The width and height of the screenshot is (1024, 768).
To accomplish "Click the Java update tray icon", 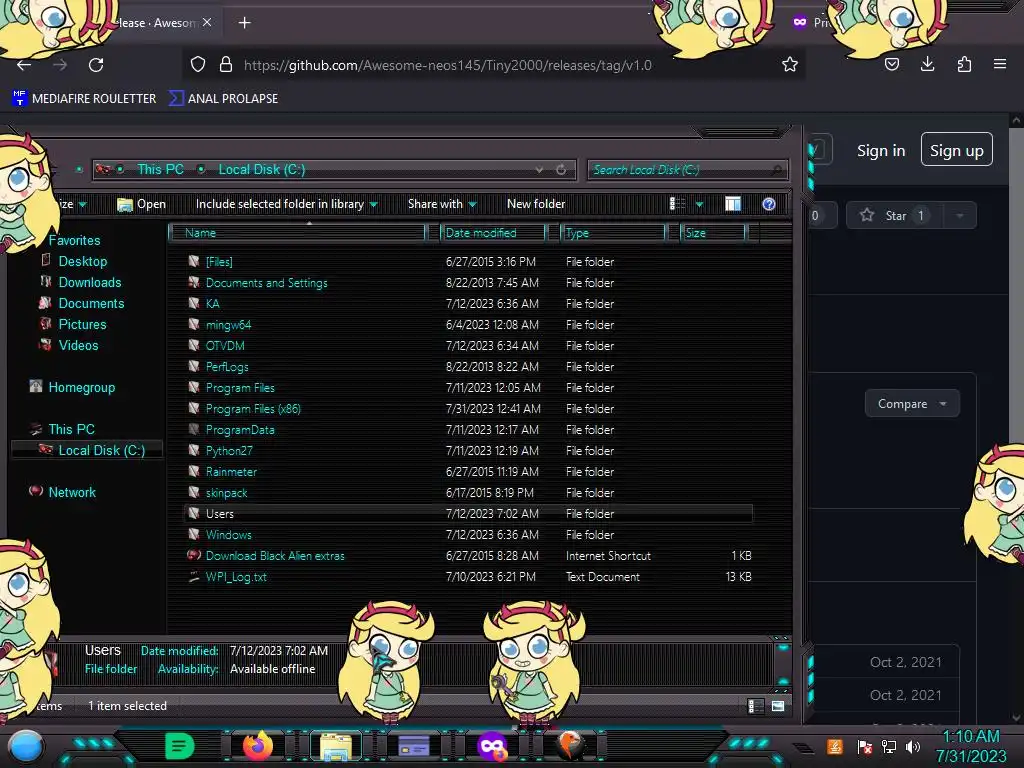I will [835, 746].
